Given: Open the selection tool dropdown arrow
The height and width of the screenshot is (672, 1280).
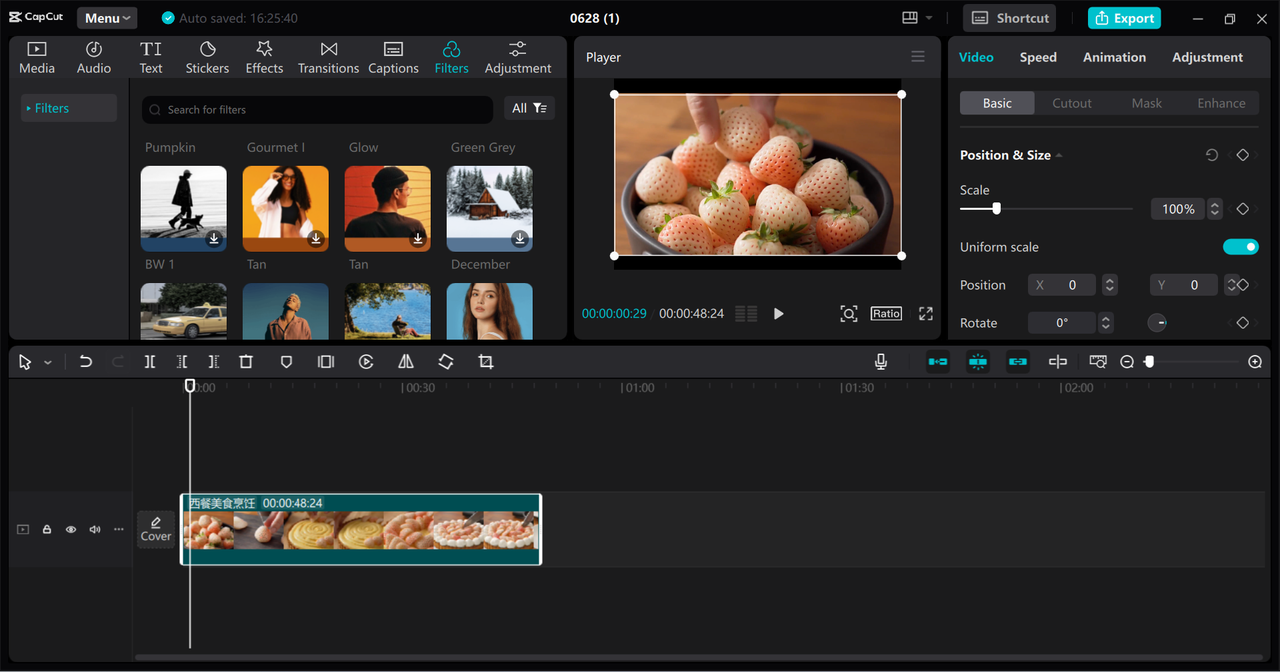Looking at the screenshot, I should pyautogui.click(x=48, y=362).
